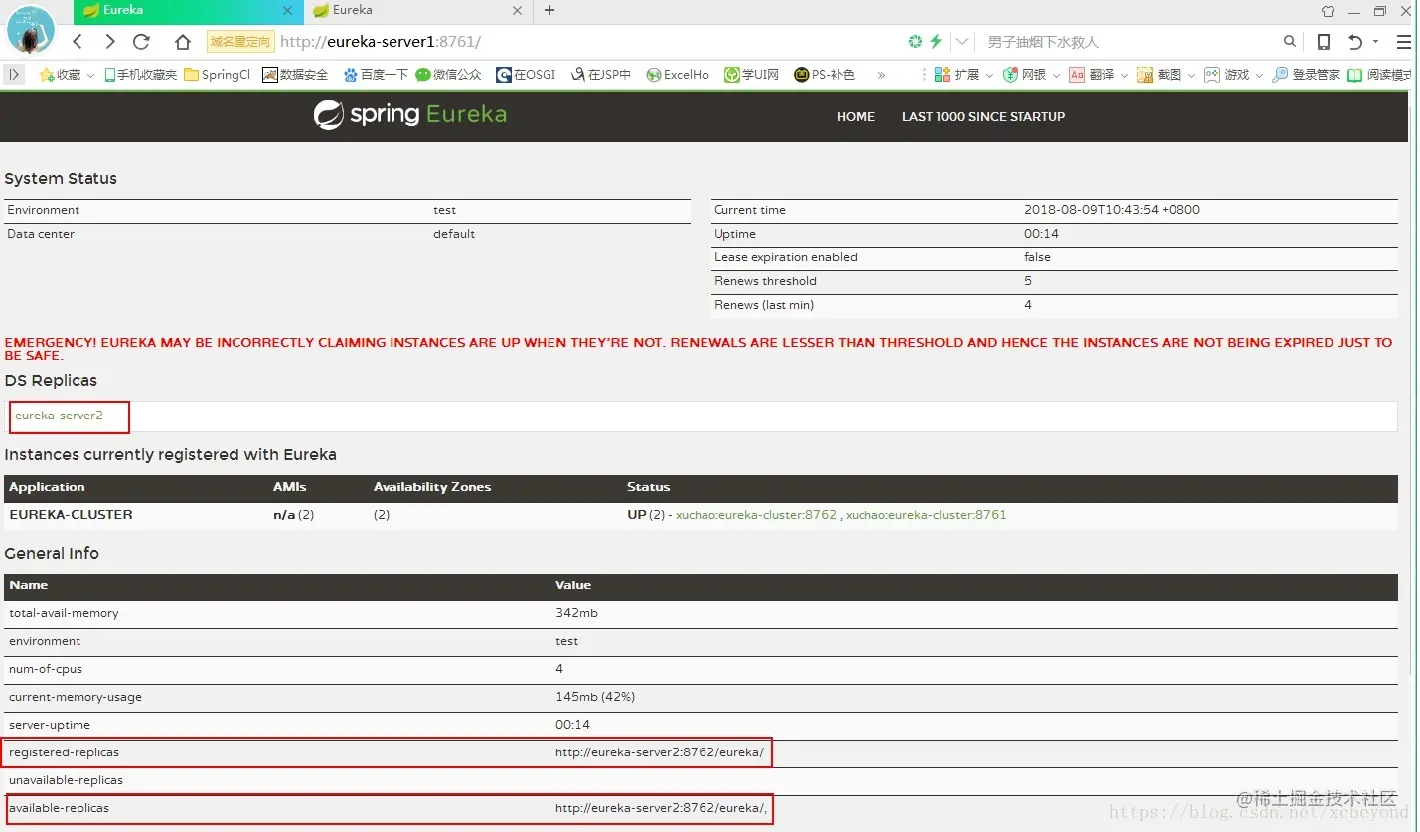Close the second Eureka tab
Image resolution: width=1420 pixels, height=832 pixels.
[518, 11]
